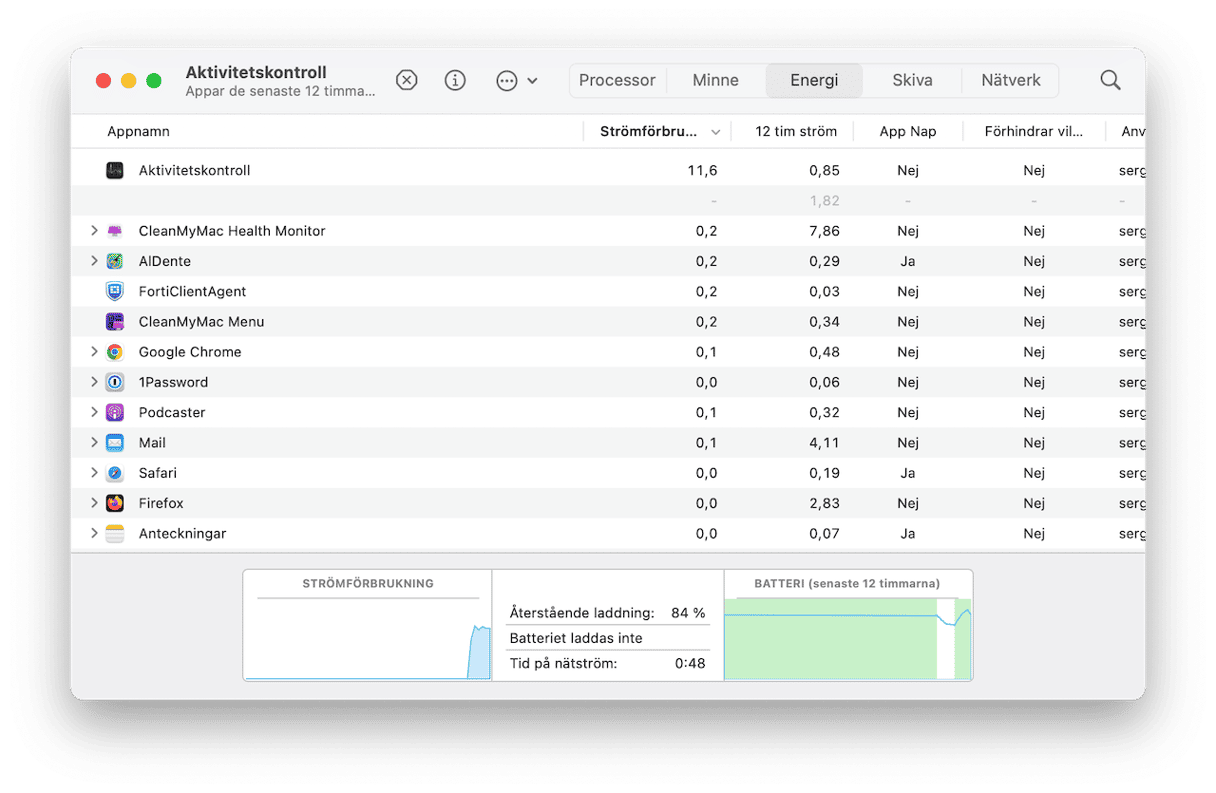Screen dimensions: 1216x793
Task: Sort by 12 tim ström column
Action: click(796, 132)
